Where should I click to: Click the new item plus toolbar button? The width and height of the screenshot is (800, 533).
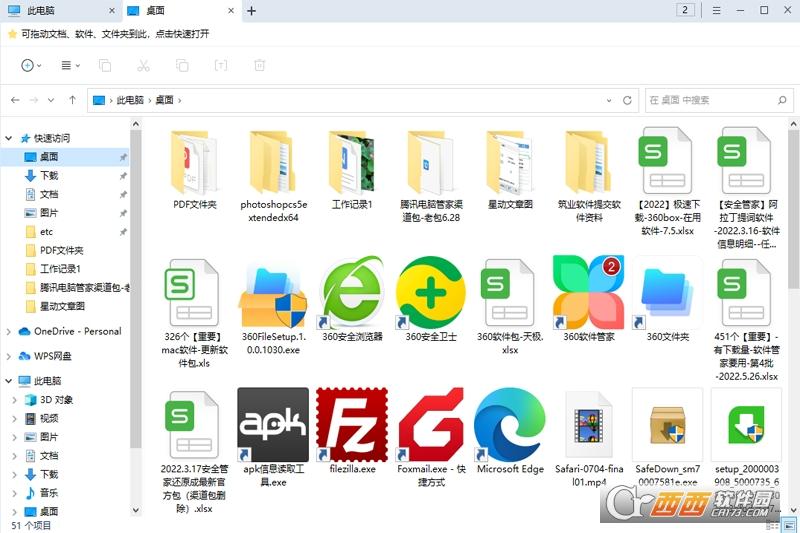pyautogui.click(x=31, y=65)
